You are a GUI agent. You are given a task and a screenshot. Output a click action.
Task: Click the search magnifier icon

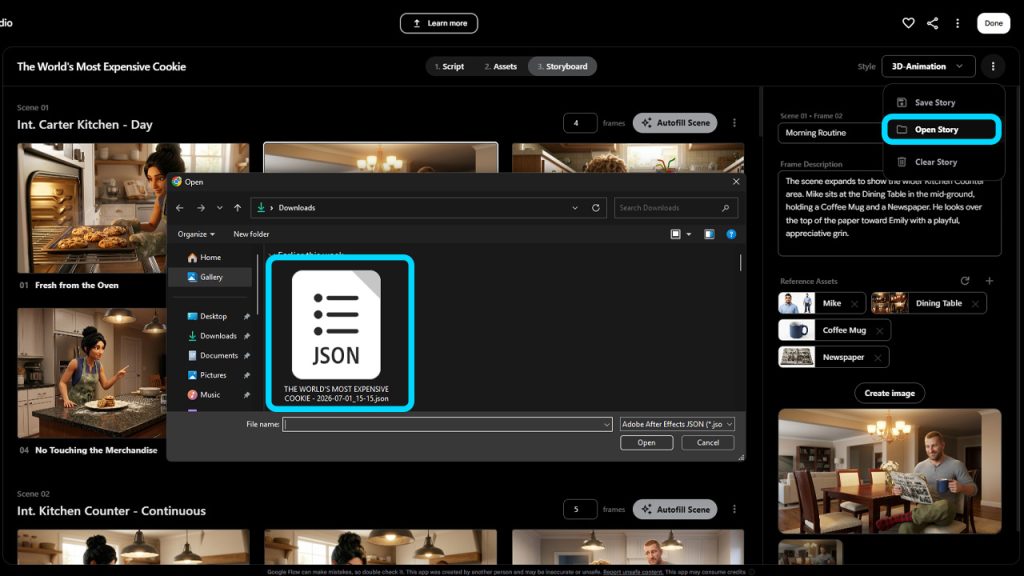[726, 208]
